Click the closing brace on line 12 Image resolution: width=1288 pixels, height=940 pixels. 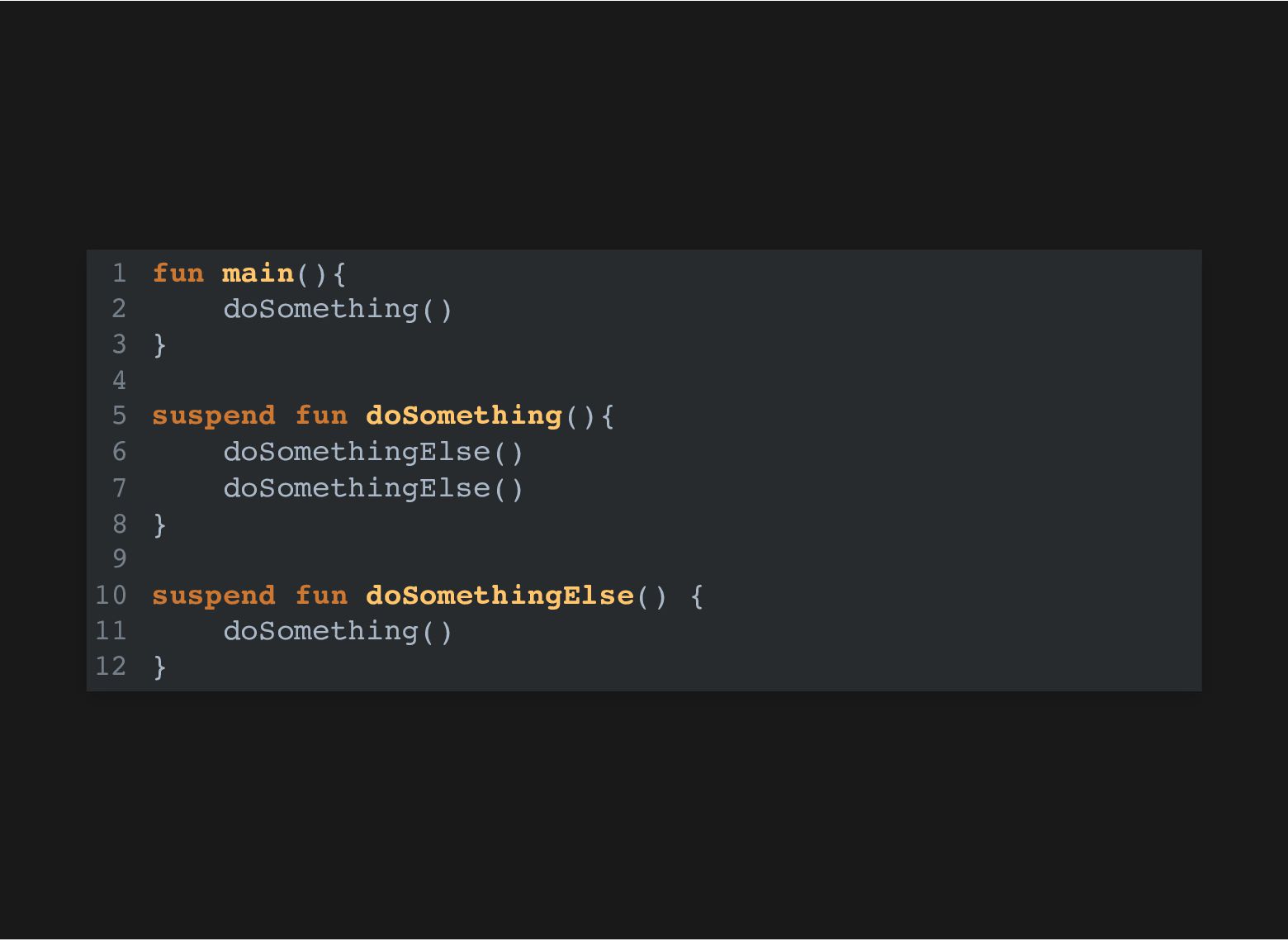pos(160,667)
